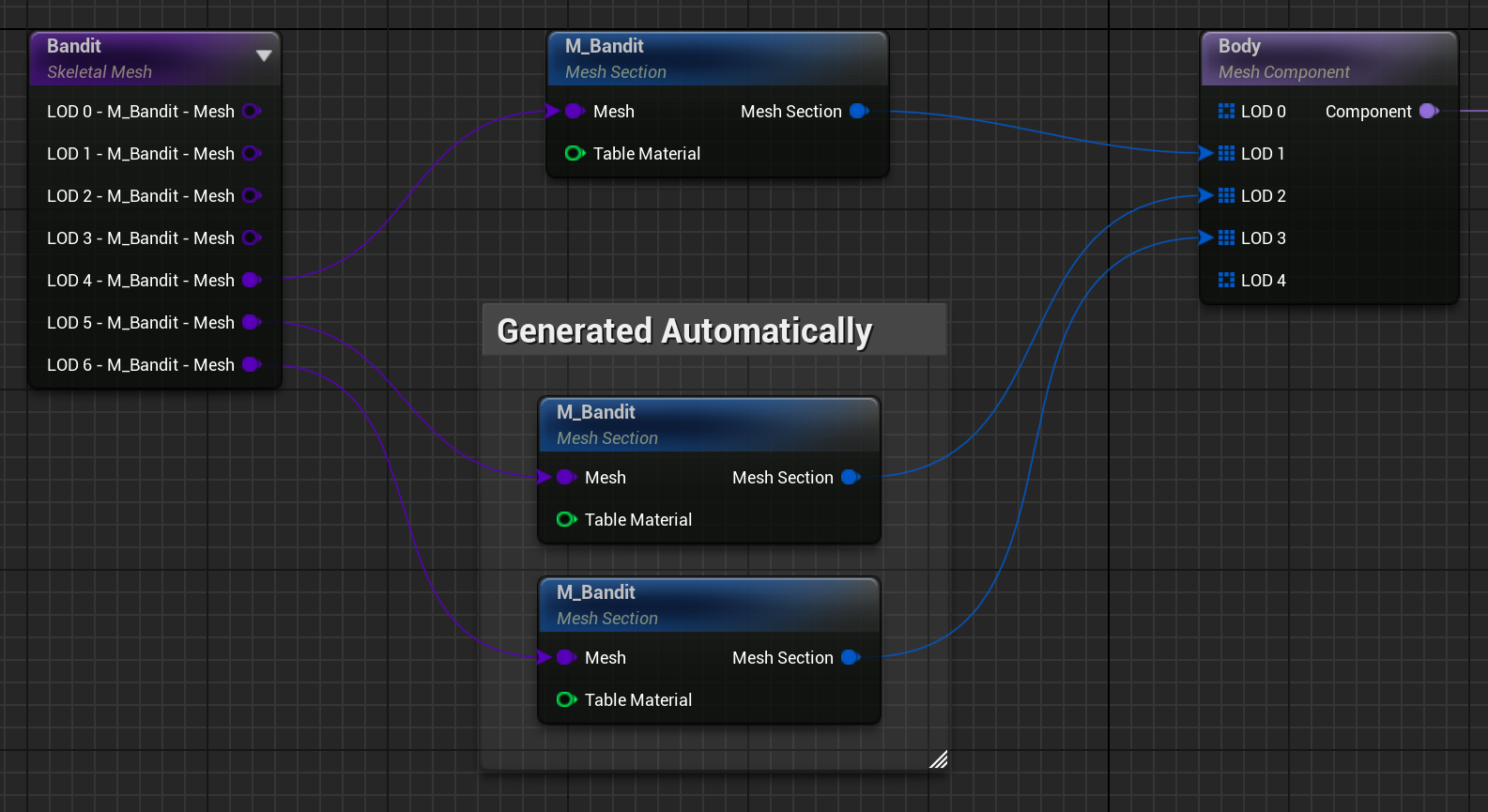Select the top M_Bandit Mesh Section node title
This screenshot has height=812, width=1488.
click(717, 58)
